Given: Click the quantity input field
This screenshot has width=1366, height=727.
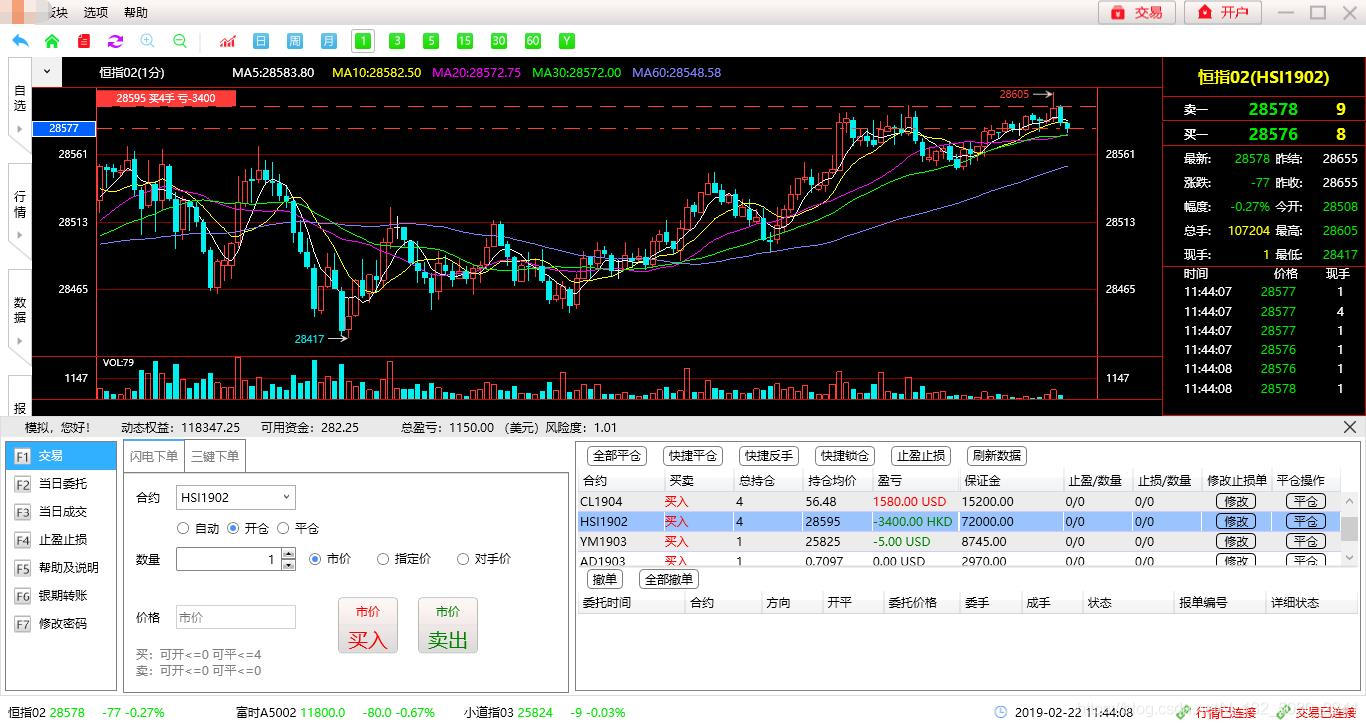Looking at the screenshot, I should [229, 559].
